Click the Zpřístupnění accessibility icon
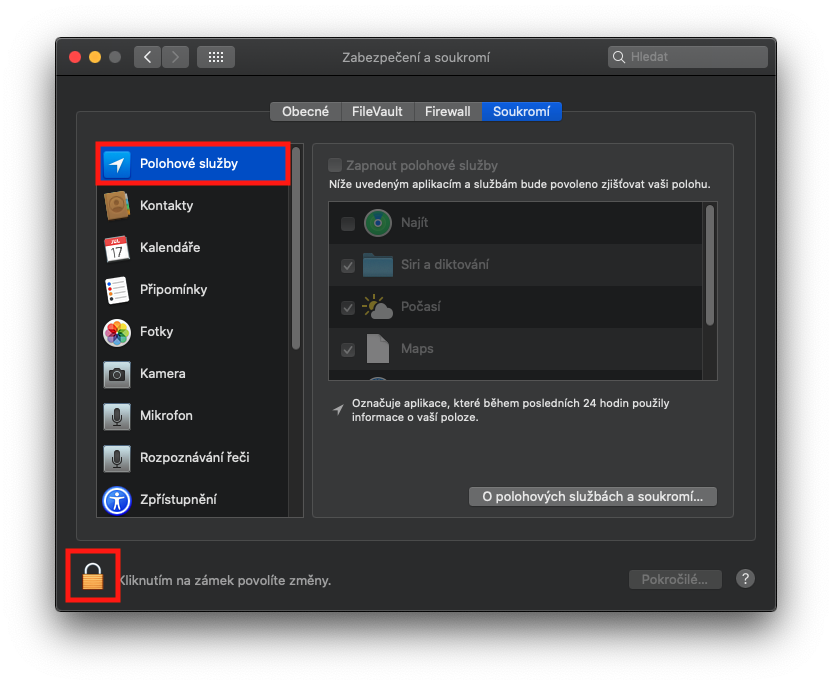Viewport: 832px width, 685px height. (117, 500)
